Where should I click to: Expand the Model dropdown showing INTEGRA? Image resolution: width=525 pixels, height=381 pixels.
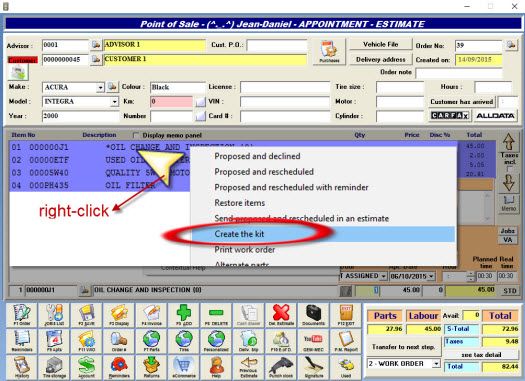115,101
